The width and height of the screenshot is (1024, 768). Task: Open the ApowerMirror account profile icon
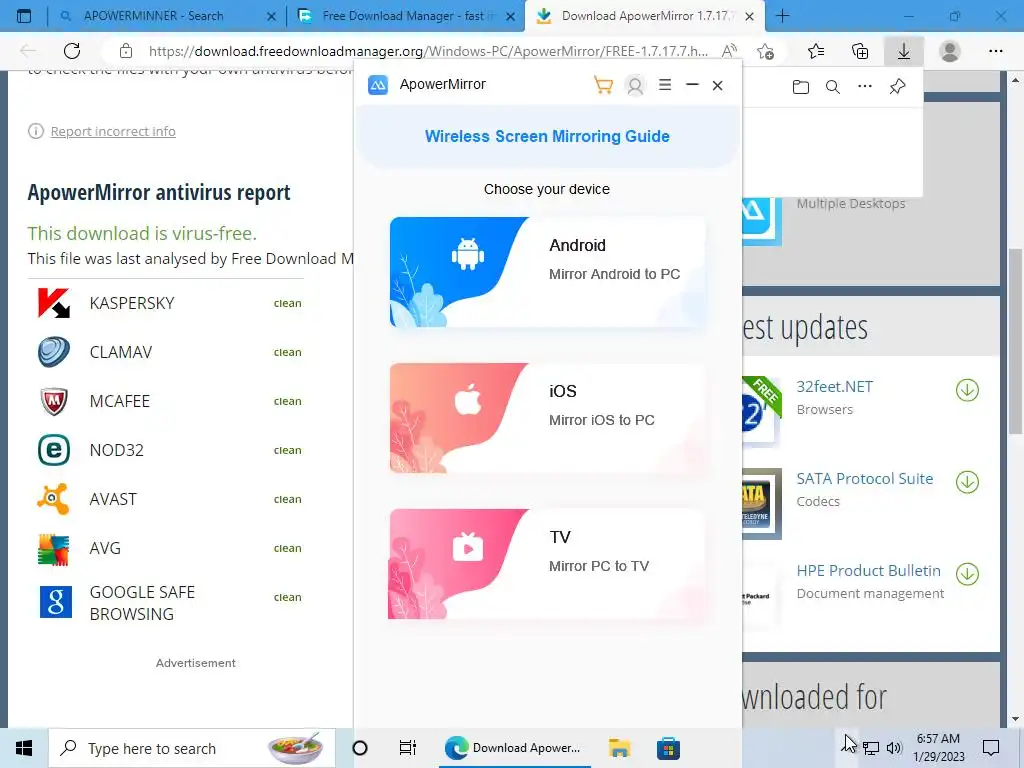click(635, 85)
